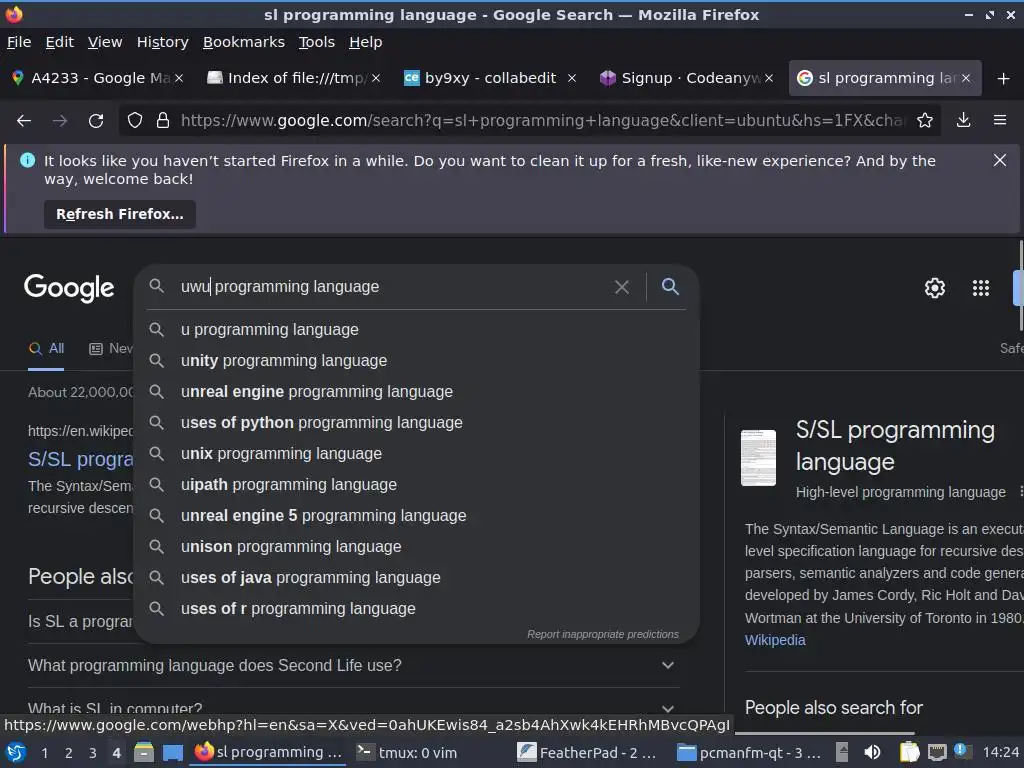Open Google quick settings gear
Viewport: 1024px width, 768px height.
coord(935,288)
